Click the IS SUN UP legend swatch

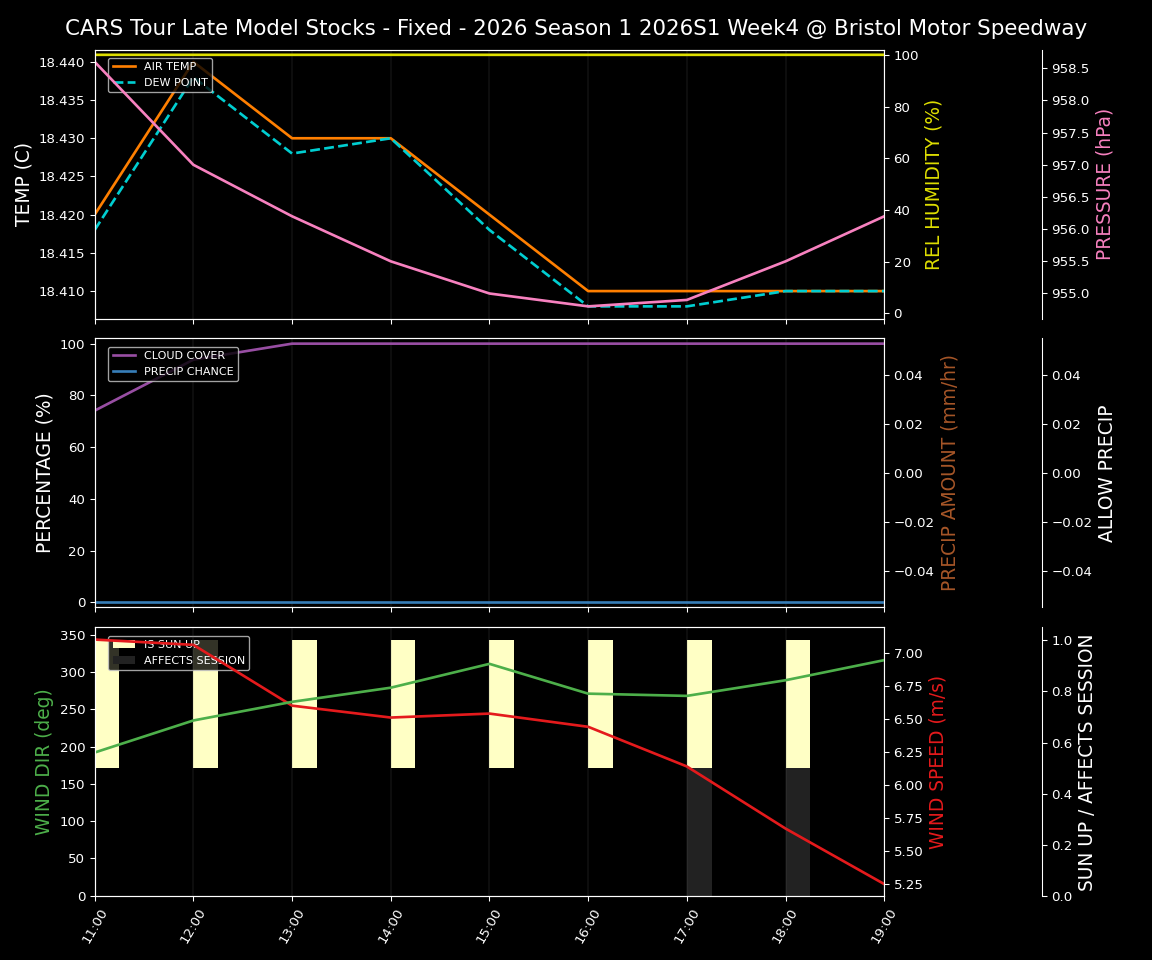click(x=125, y=644)
